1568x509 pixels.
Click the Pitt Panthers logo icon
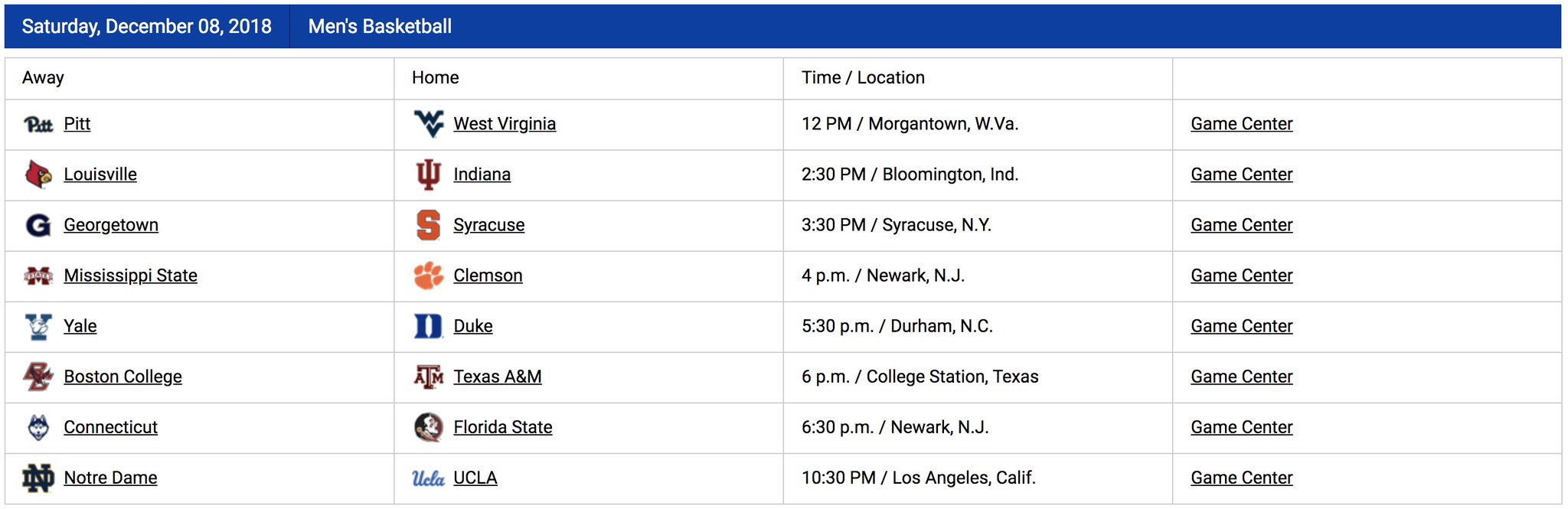tap(38, 124)
